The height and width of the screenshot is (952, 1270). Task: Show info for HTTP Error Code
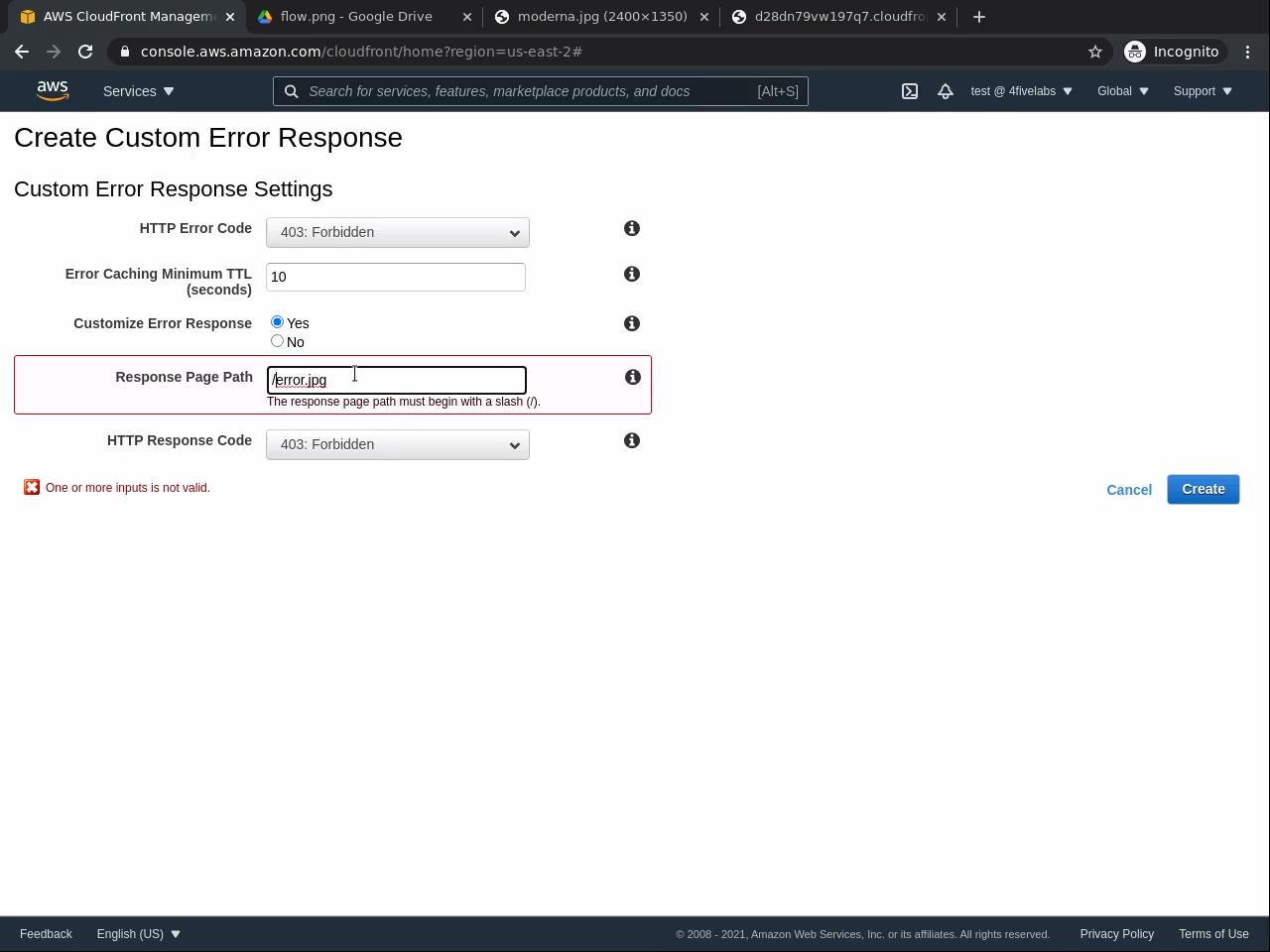click(x=632, y=228)
